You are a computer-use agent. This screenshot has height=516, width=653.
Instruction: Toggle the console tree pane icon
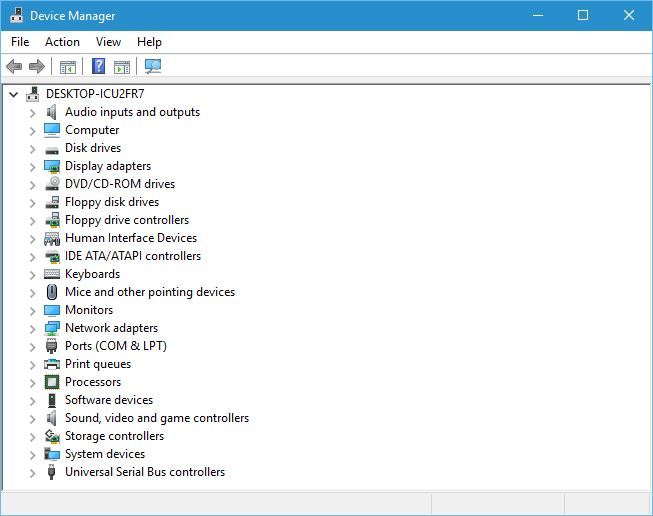click(68, 67)
